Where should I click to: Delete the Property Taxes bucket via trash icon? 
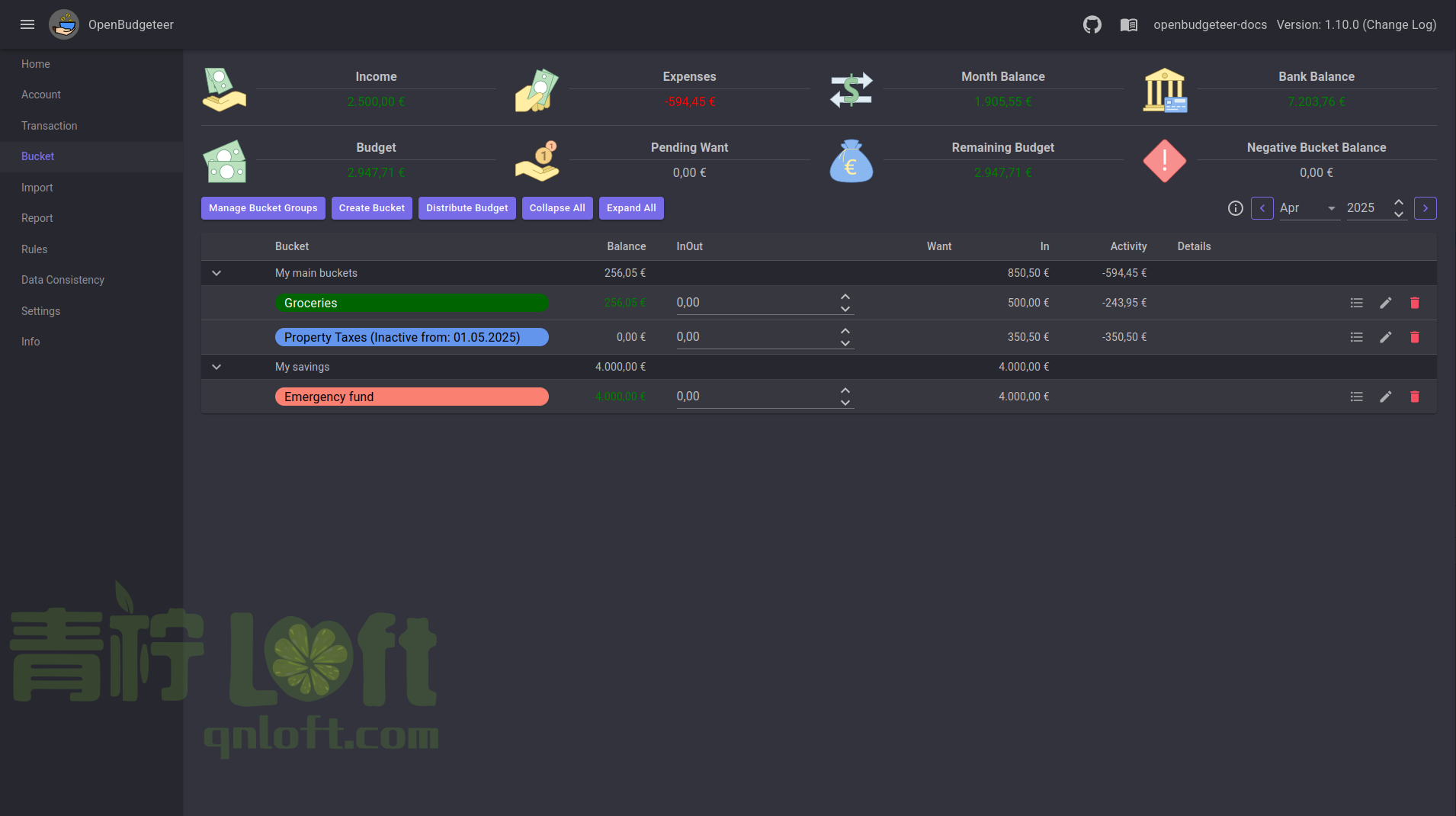pyautogui.click(x=1414, y=336)
